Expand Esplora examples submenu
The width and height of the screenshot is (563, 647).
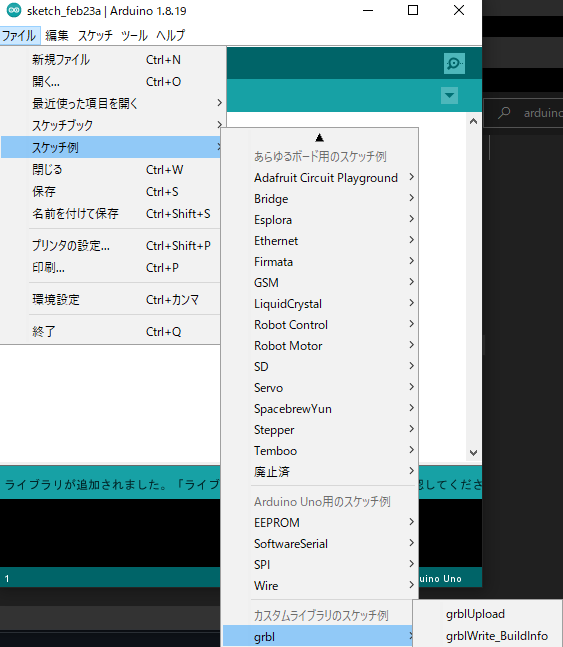[x=320, y=220]
